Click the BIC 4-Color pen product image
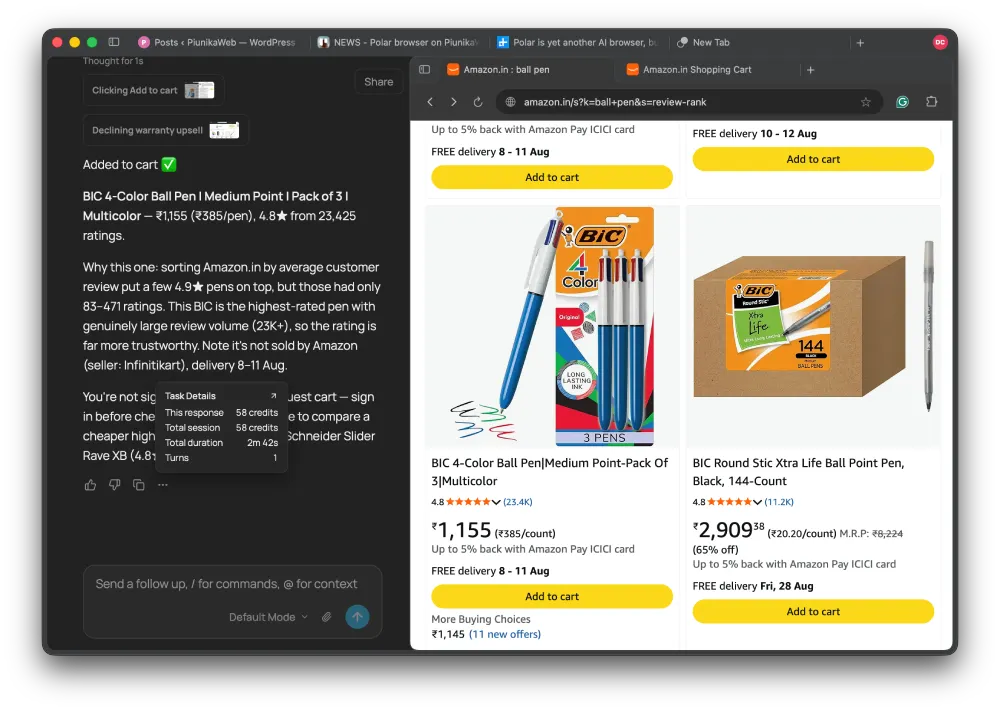Image resolution: width=1000 pixels, height=711 pixels. 552,326
